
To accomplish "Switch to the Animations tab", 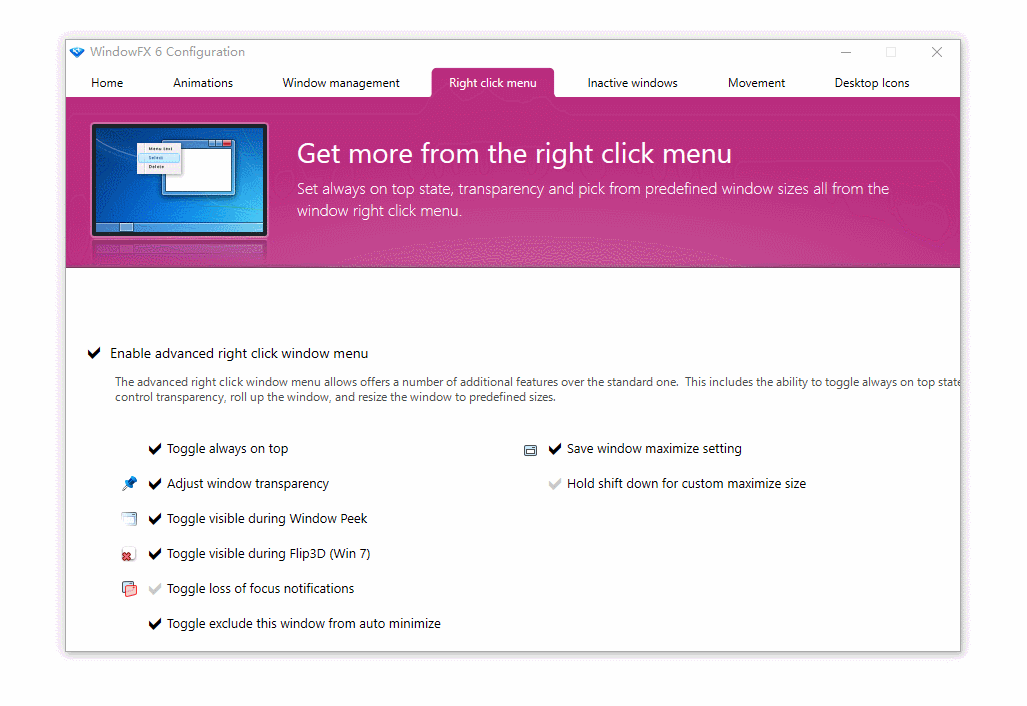I will [203, 83].
